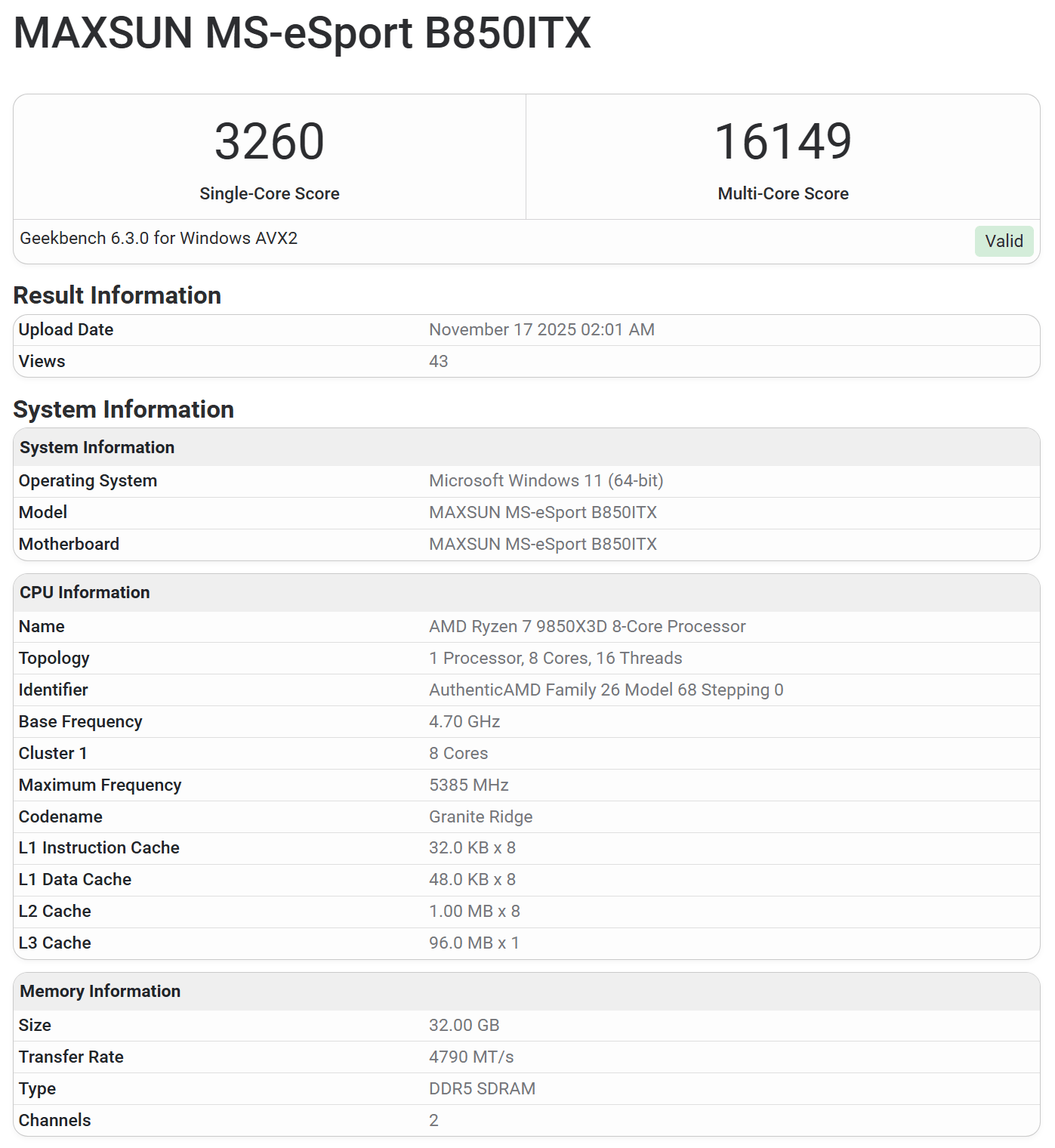Click the single-core score 3260
Screen dimensions: 1055x1148
pyautogui.click(x=269, y=142)
